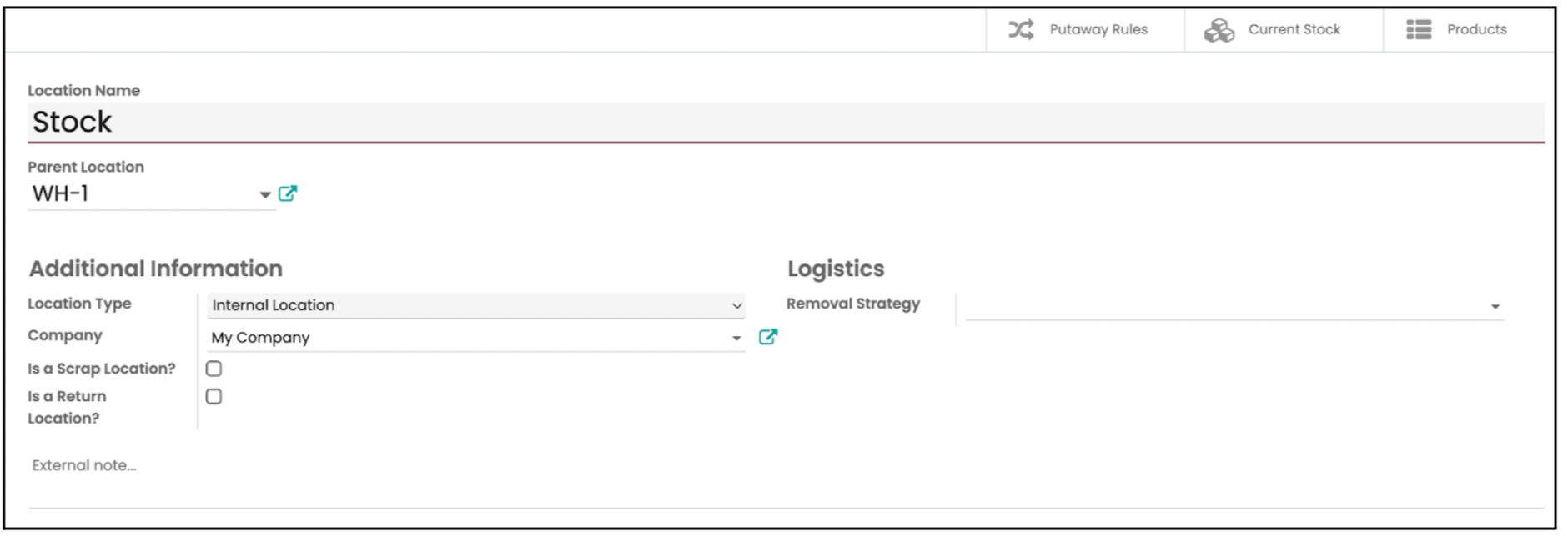This screenshot has width=1568, height=537.
Task: Tick the Is a Scrap Location checkbox
Action: [214, 369]
